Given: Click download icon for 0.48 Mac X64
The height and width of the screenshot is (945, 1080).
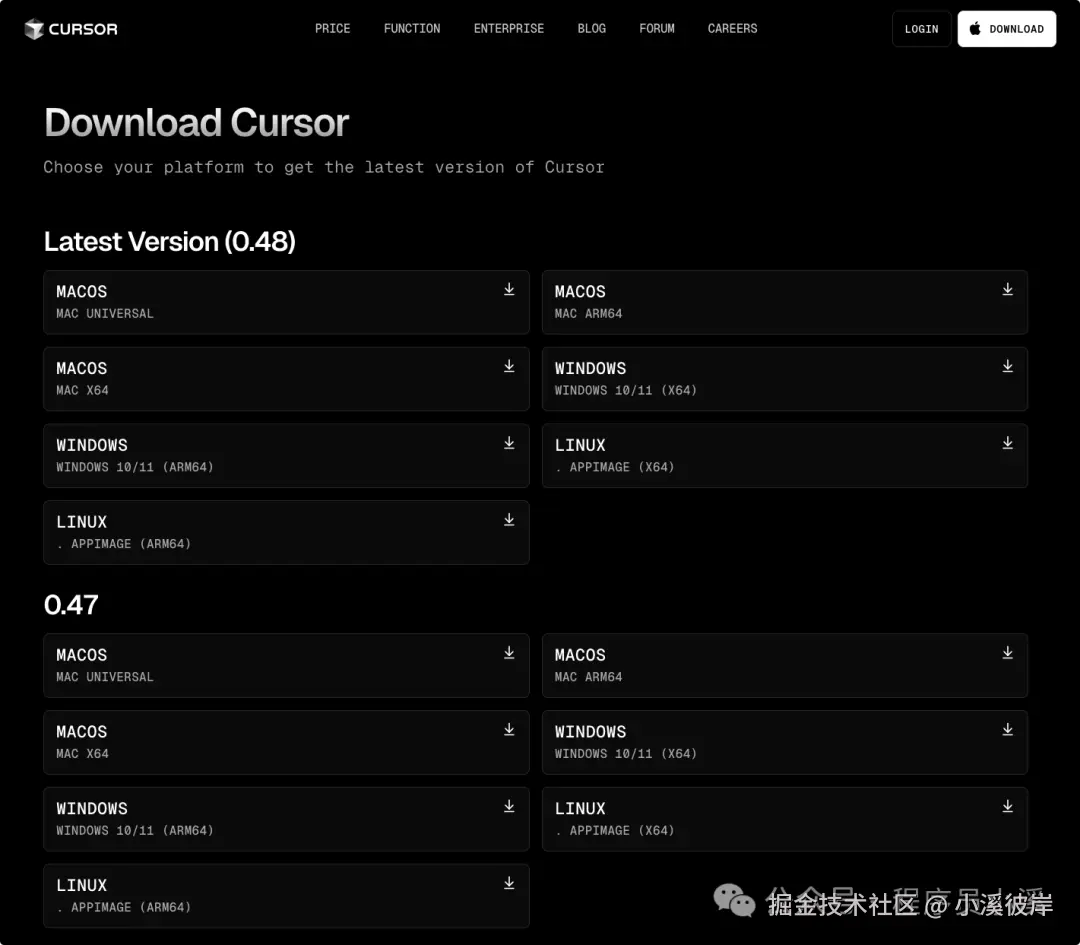Looking at the screenshot, I should tap(509, 366).
